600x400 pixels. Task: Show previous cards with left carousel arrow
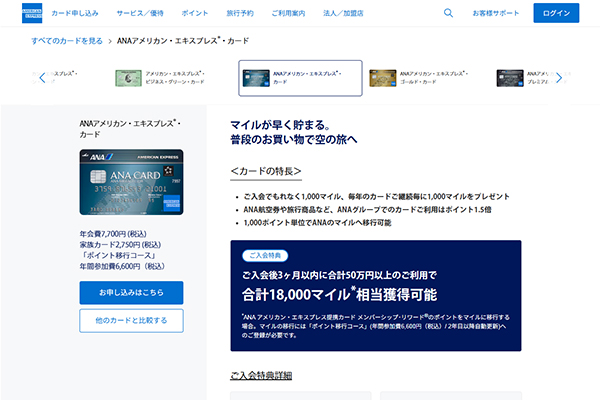42,78
